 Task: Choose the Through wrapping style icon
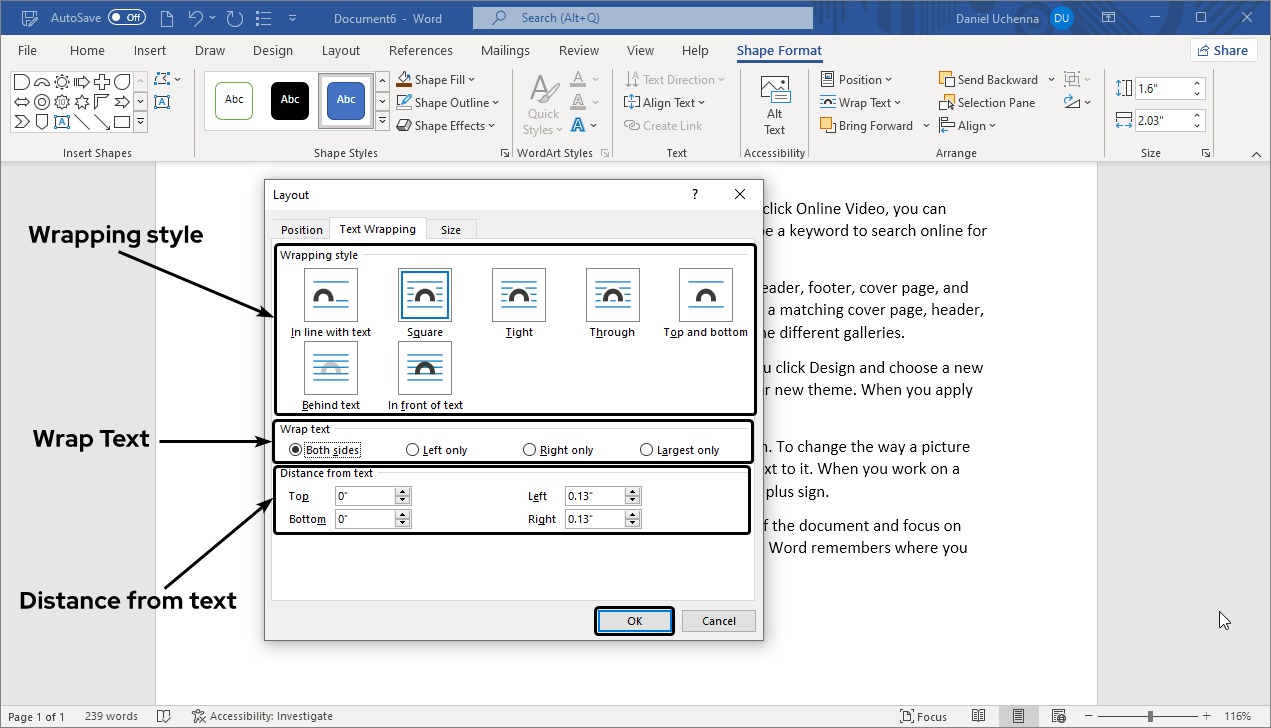coord(612,295)
